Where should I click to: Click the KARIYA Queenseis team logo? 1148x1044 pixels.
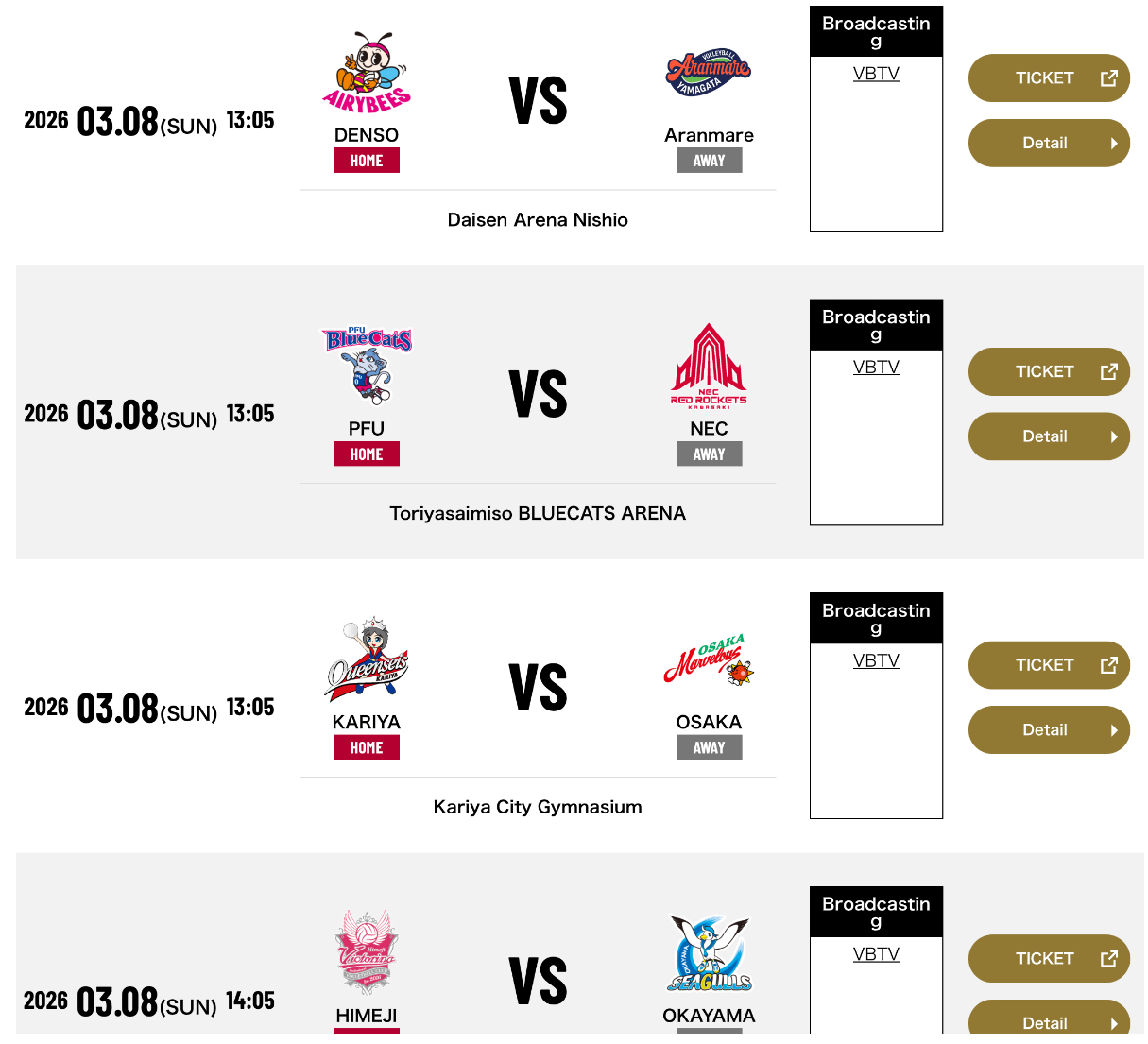[x=367, y=660]
